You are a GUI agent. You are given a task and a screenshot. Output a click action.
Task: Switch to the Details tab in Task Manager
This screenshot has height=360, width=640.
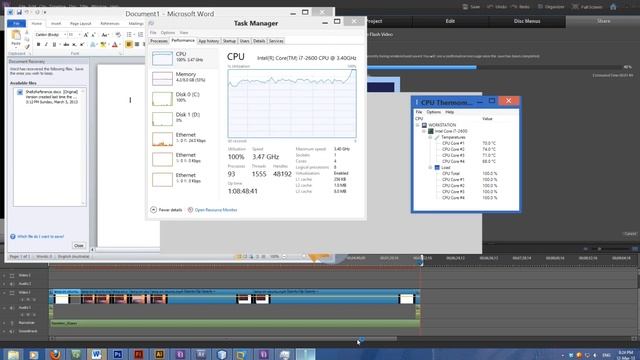(x=259, y=41)
